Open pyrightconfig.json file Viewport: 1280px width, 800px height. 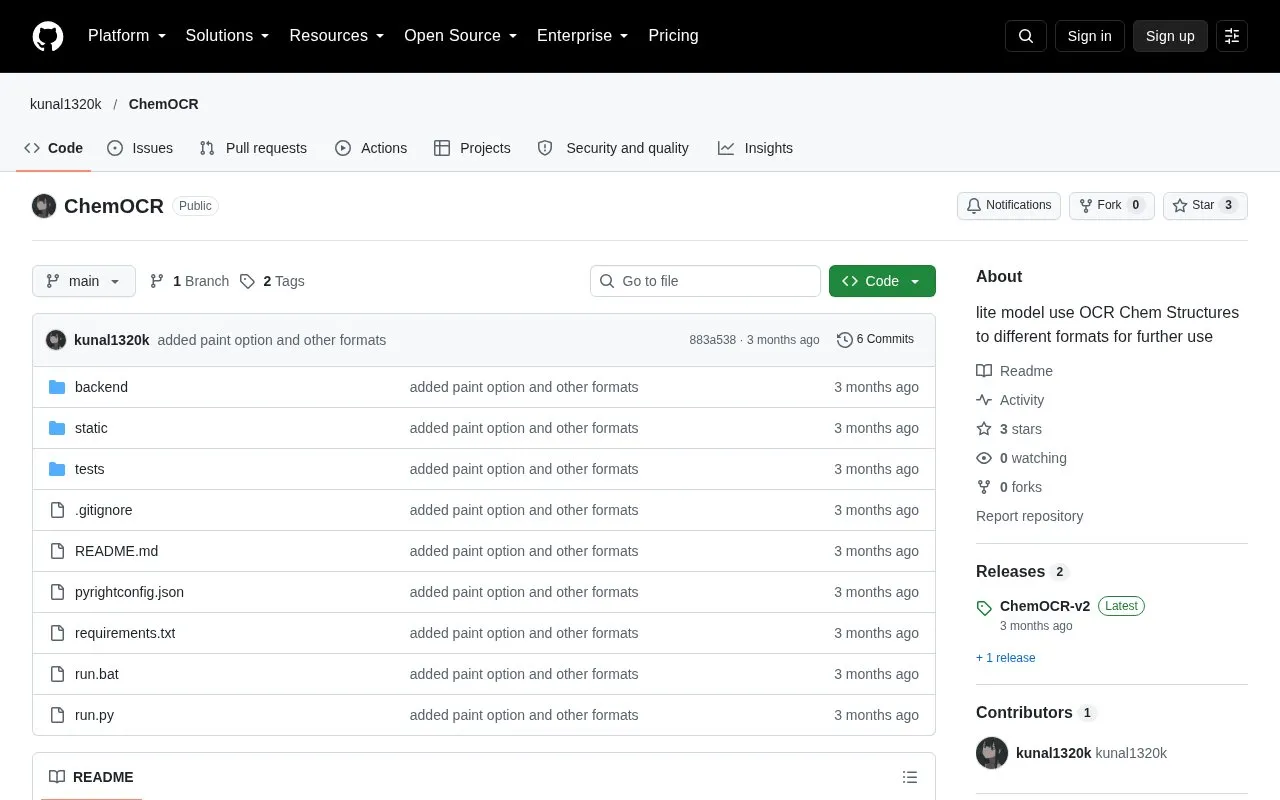(129, 592)
